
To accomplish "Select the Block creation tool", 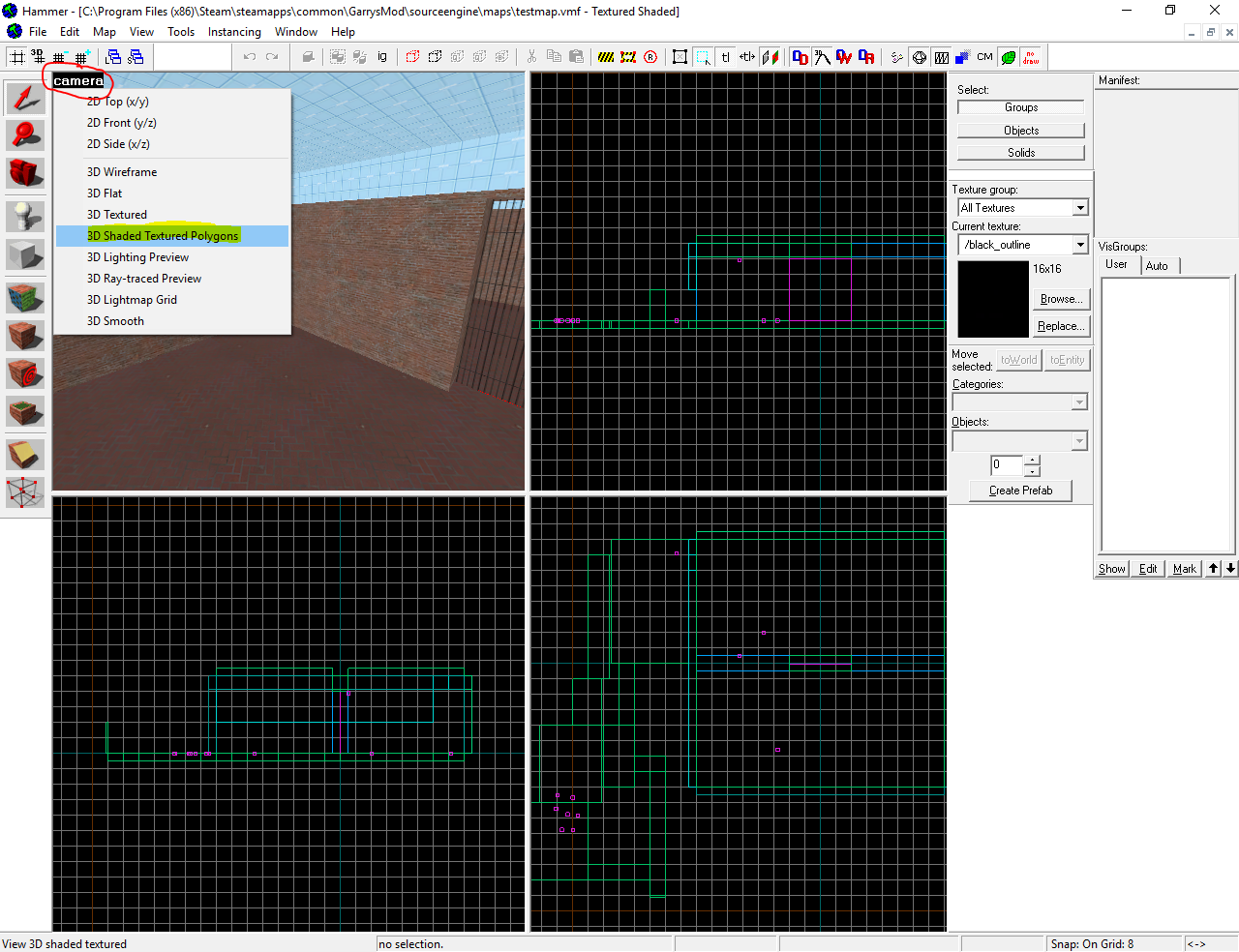I will [25, 255].
